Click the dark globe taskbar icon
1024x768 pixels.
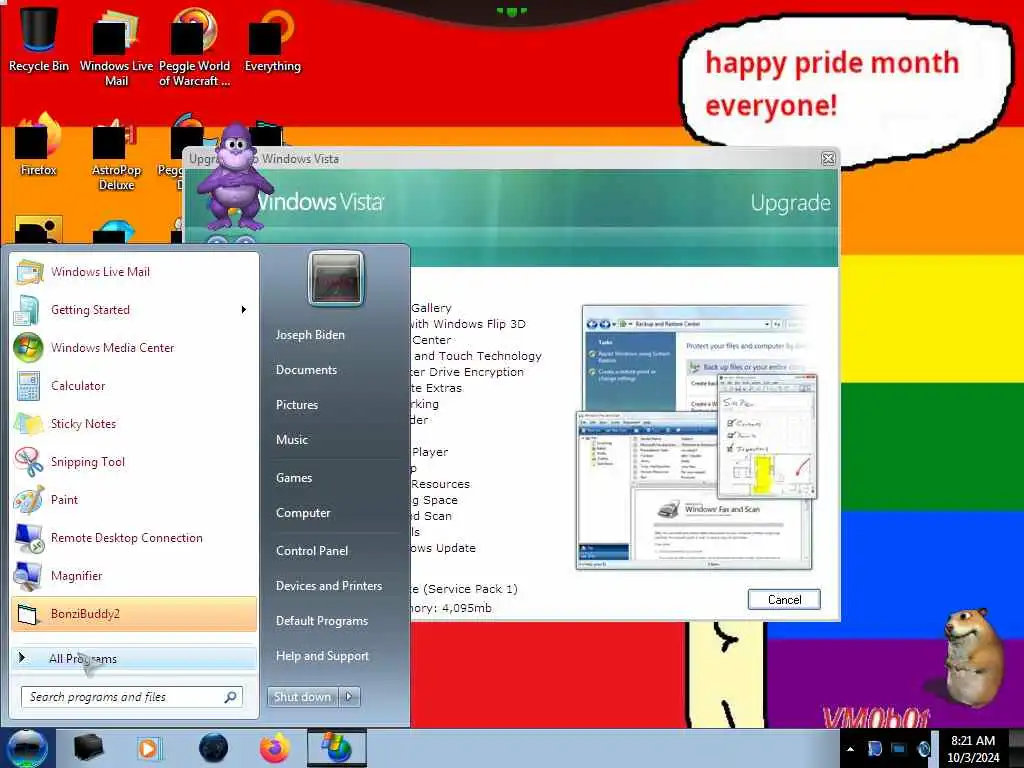coord(213,748)
